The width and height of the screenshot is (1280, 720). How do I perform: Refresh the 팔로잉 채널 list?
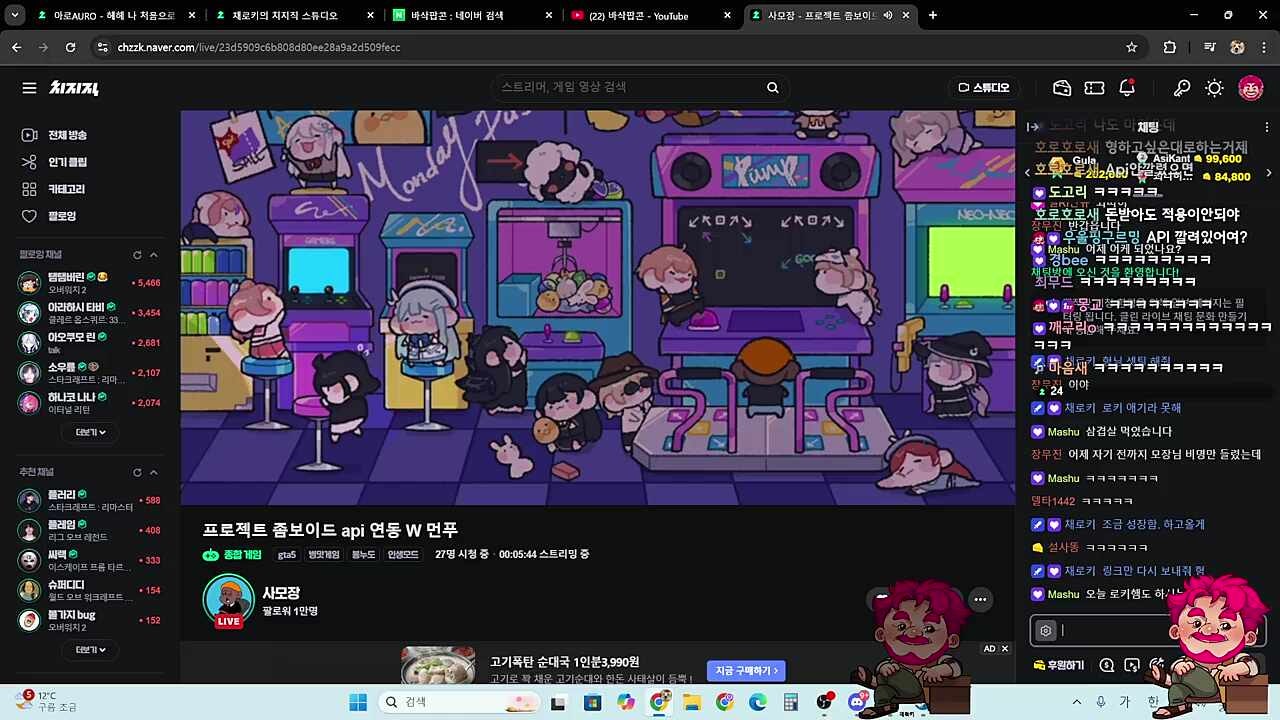pyautogui.click(x=137, y=255)
